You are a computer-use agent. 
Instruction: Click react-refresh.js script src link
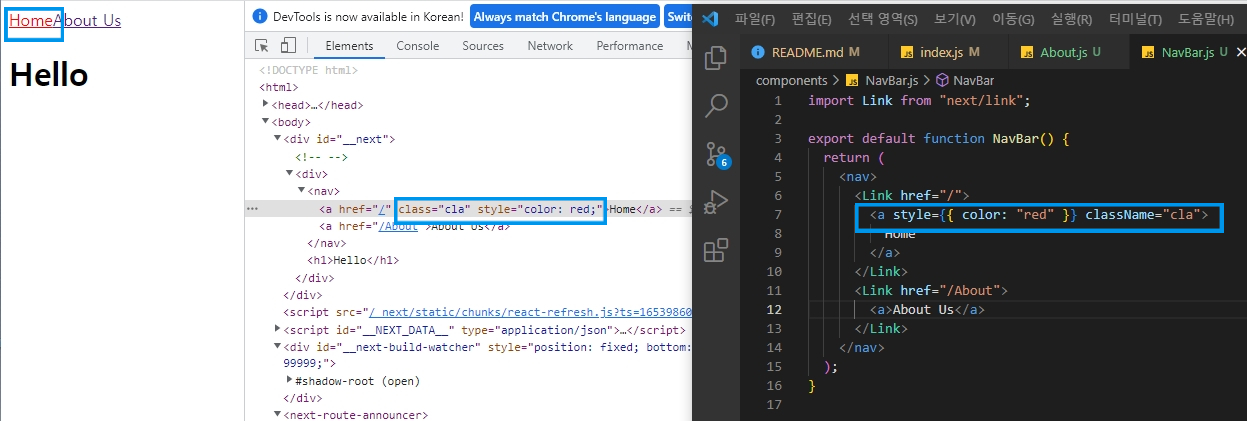pos(532,312)
